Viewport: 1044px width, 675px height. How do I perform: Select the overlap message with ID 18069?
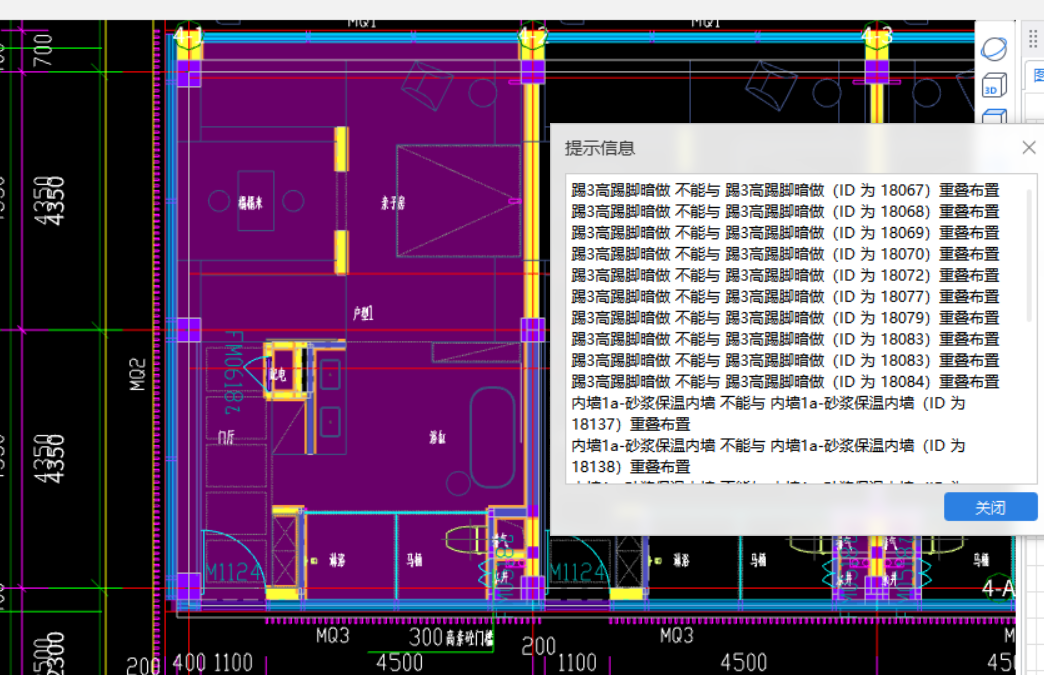point(786,233)
